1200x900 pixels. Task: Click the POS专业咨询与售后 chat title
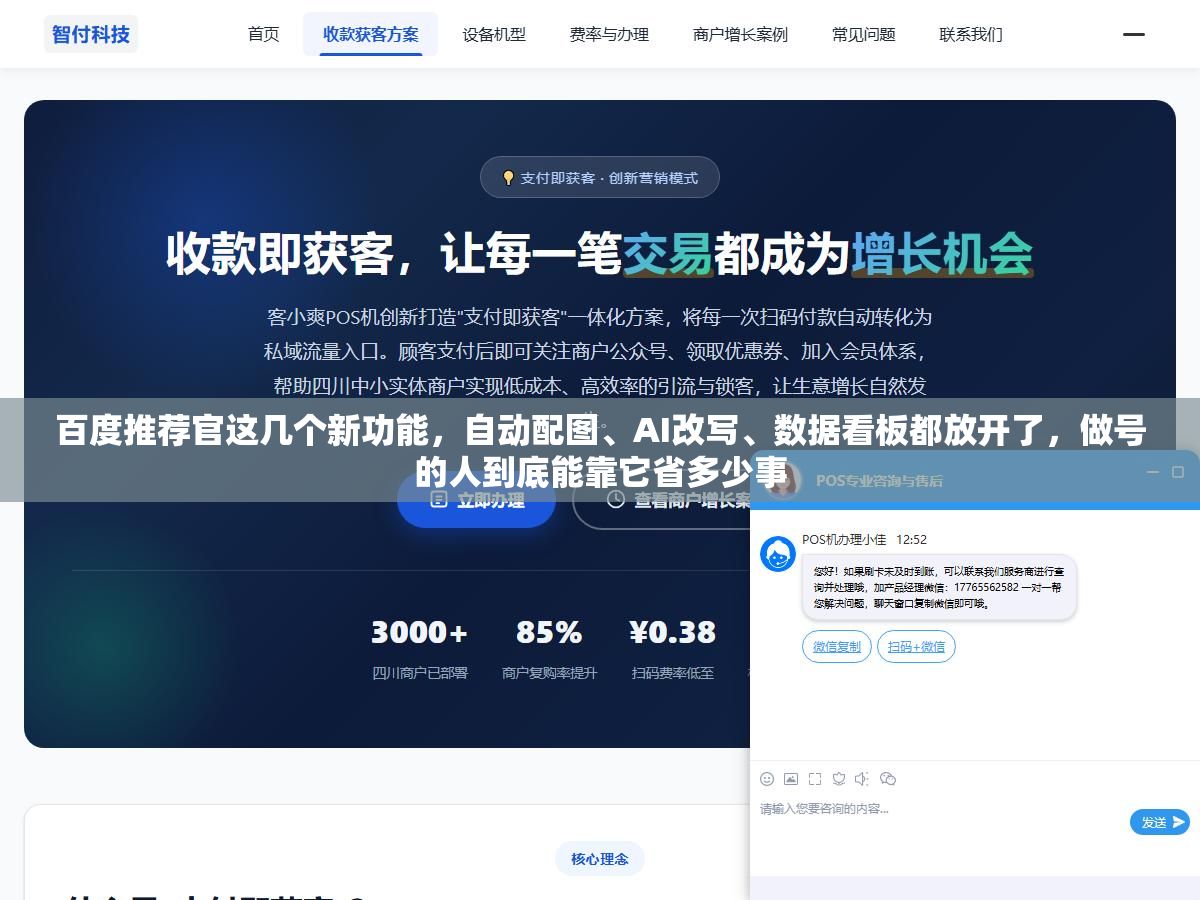coord(879,480)
